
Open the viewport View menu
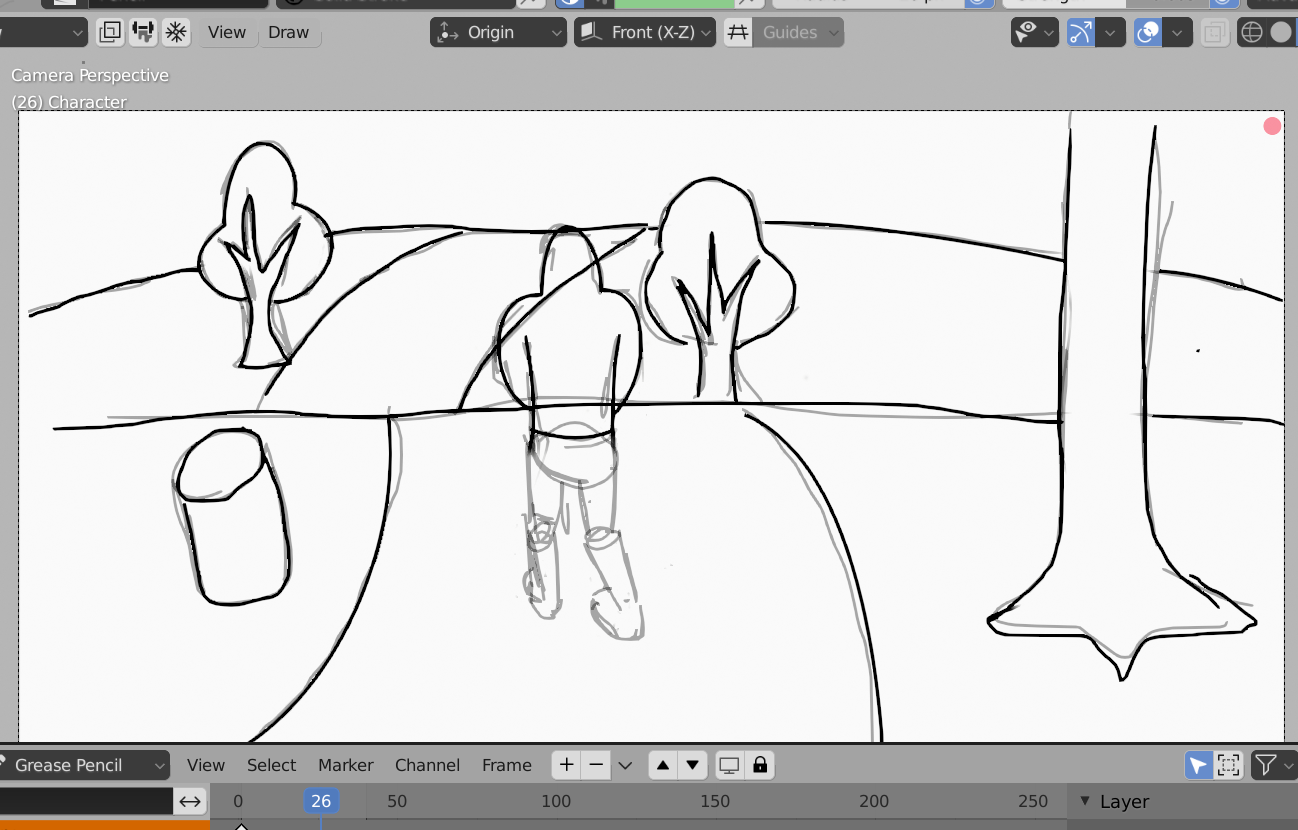click(227, 32)
